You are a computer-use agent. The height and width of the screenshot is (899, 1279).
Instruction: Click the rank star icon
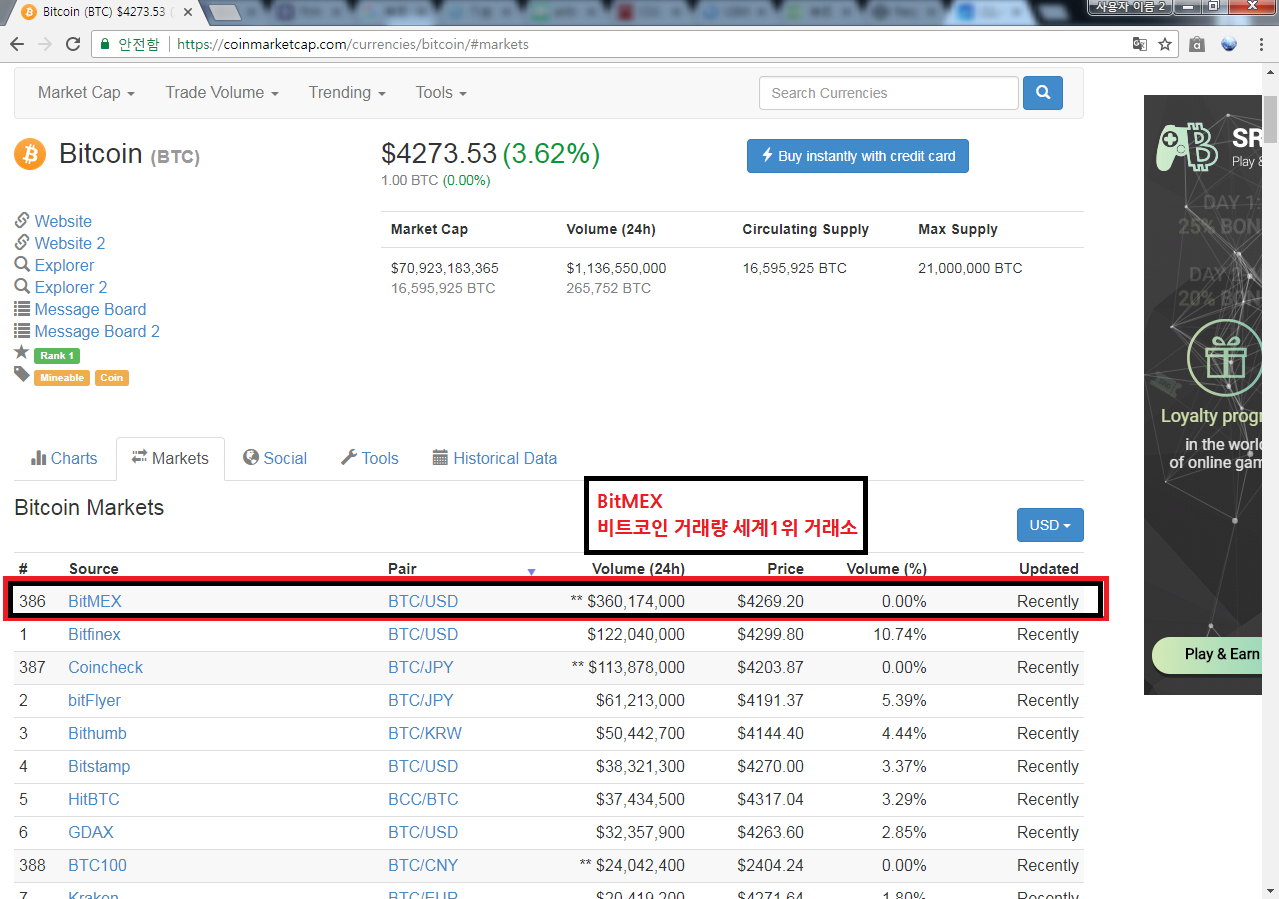click(21, 353)
